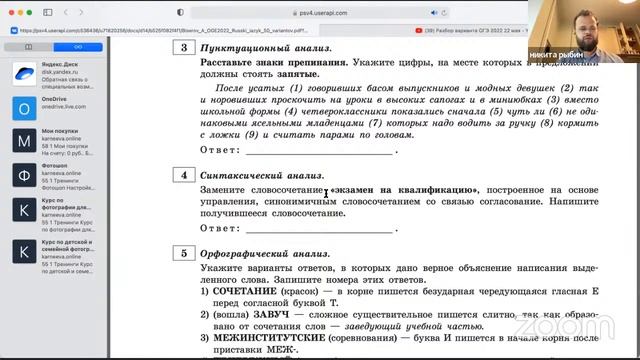The width and height of the screenshot is (640, 360).
Task: Click the bold word запятые
Action: (298, 74)
